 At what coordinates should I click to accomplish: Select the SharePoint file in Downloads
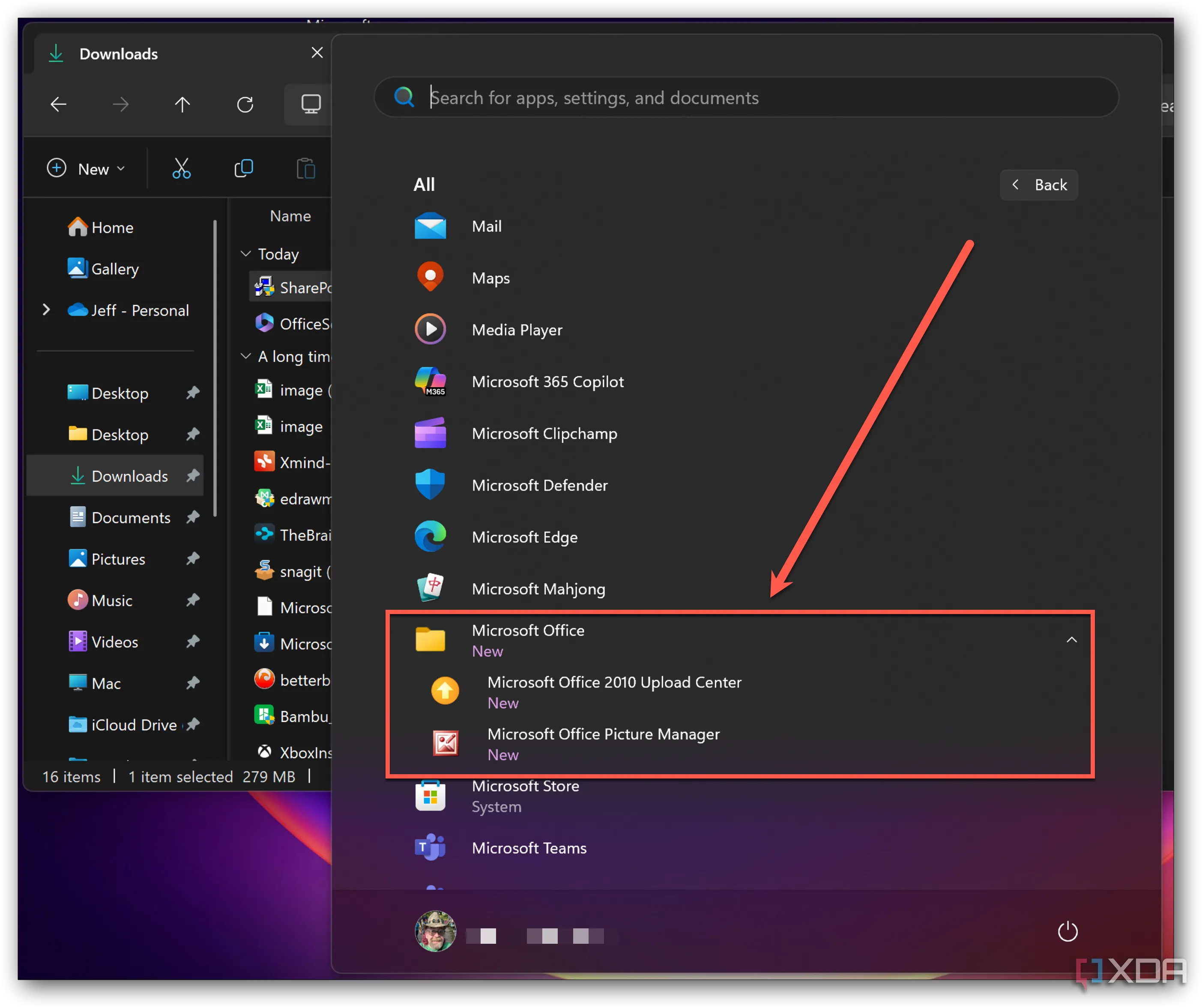tap(291, 286)
